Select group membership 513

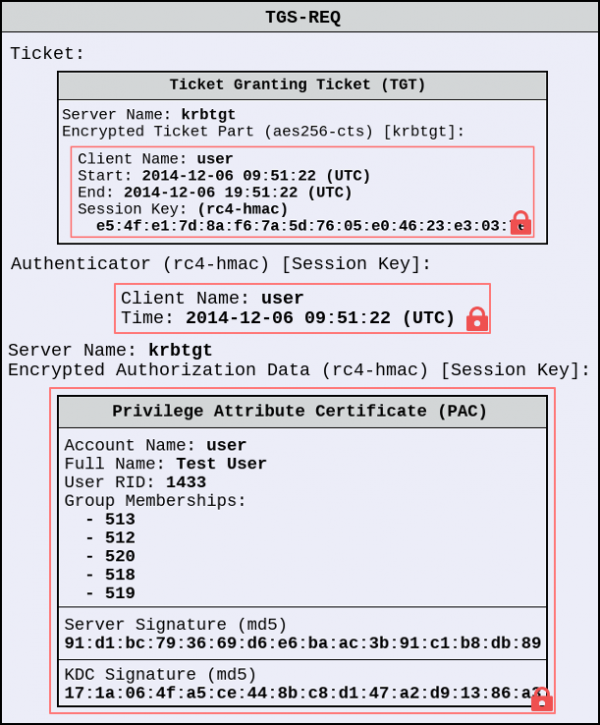pos(120,519)
